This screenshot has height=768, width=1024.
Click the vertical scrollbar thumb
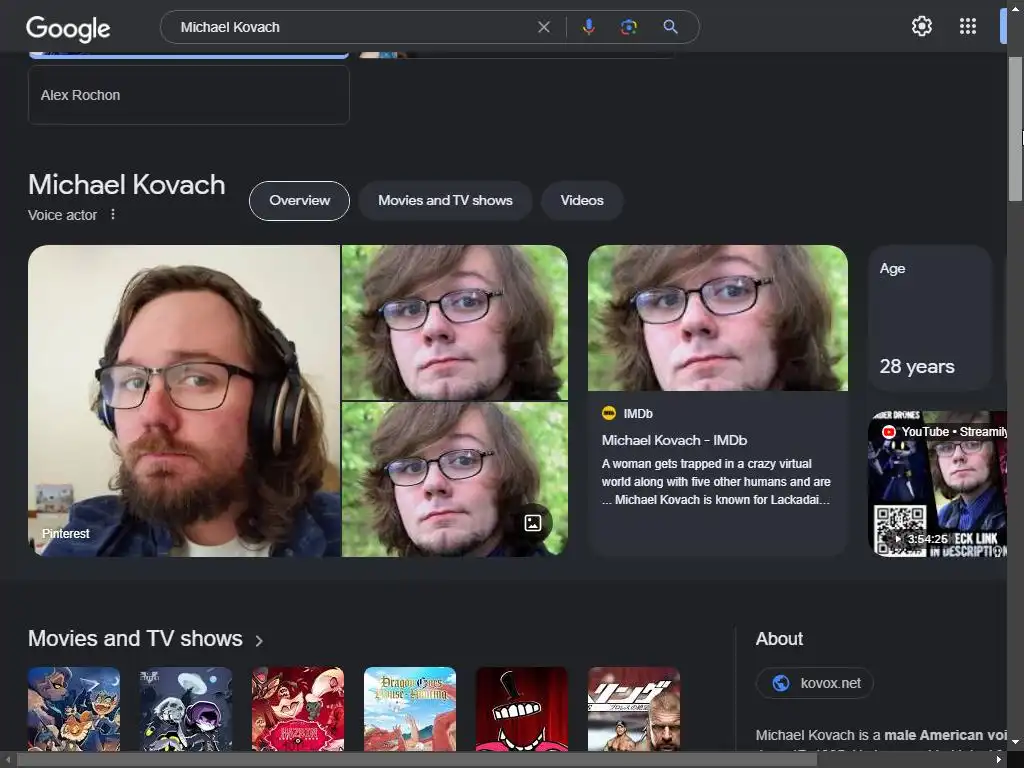1015,129
